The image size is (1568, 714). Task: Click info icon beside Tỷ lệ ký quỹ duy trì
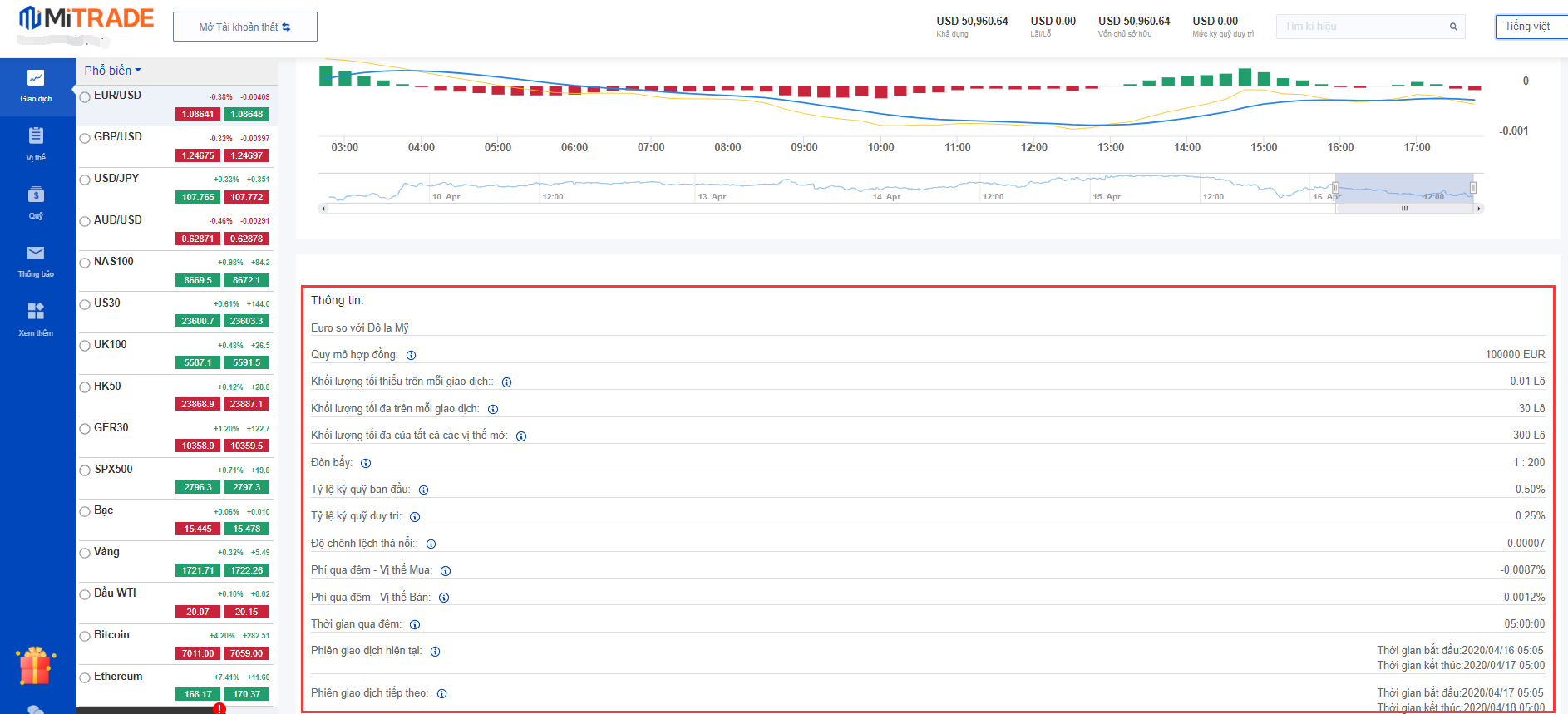click(415, 517)
